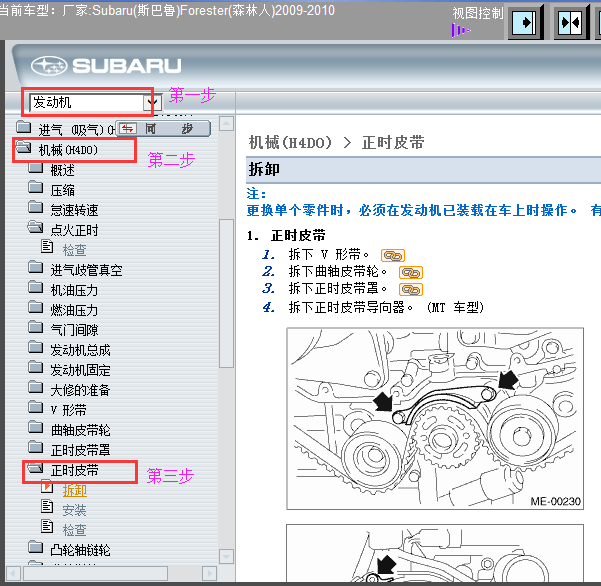This screenshot has width=601, height=586.
Task: Click the purple audio indicator icon
Action: [461, 30]
